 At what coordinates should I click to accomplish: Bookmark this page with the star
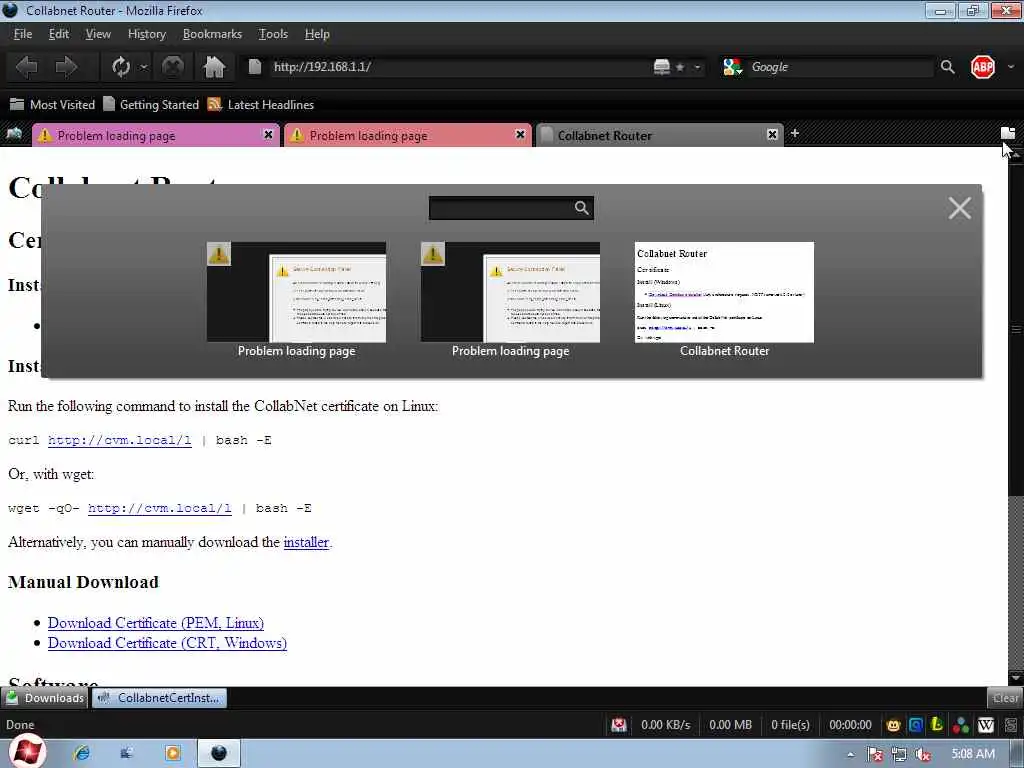680,67
